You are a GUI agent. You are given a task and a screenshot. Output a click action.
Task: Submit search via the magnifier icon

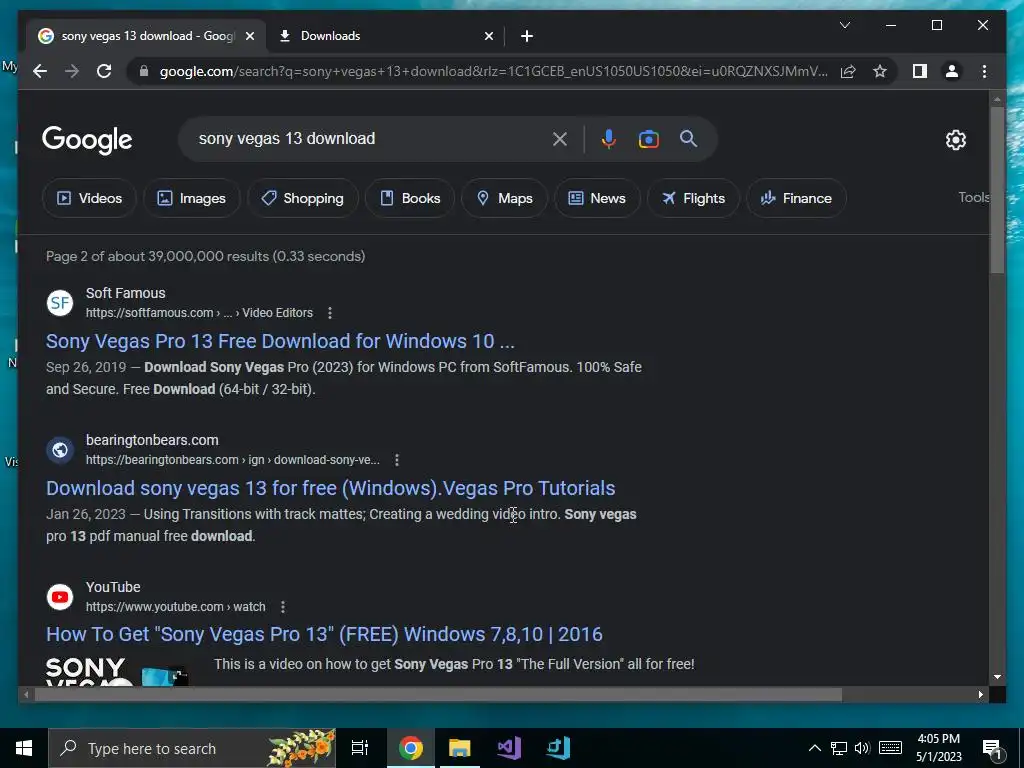[x=688, y=139]
